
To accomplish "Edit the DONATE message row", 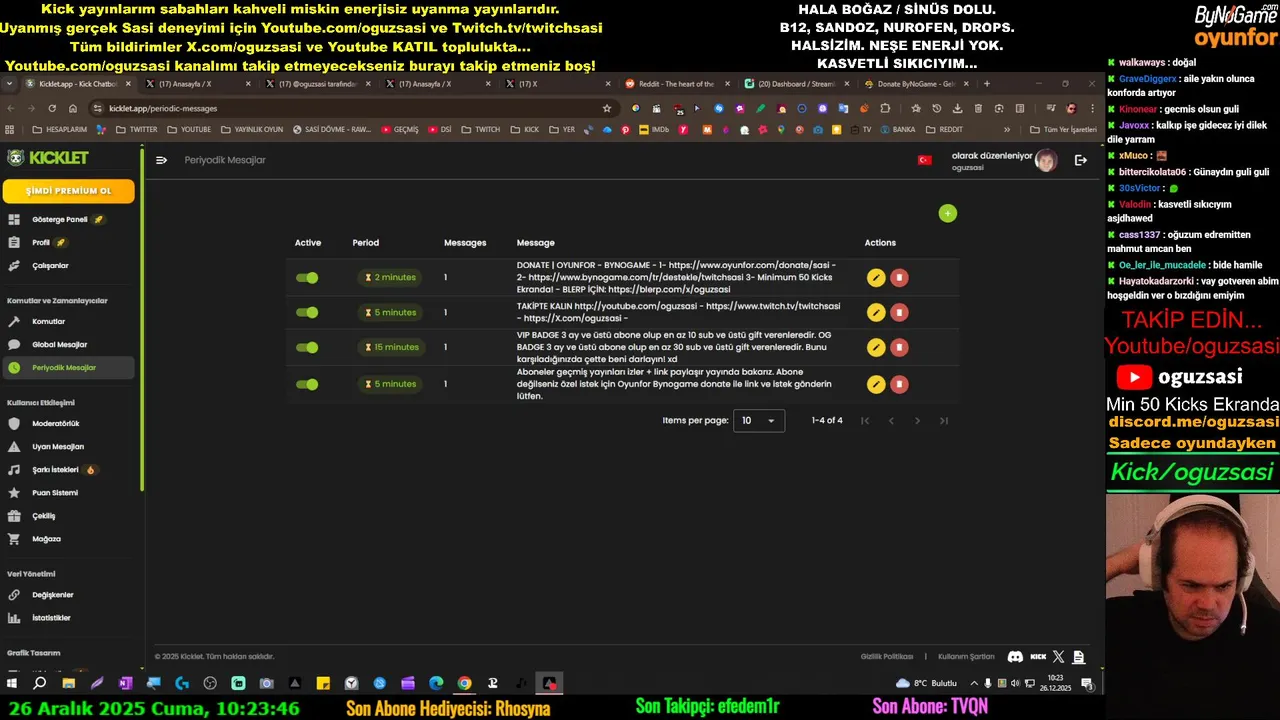I will (x=876, y=278).
